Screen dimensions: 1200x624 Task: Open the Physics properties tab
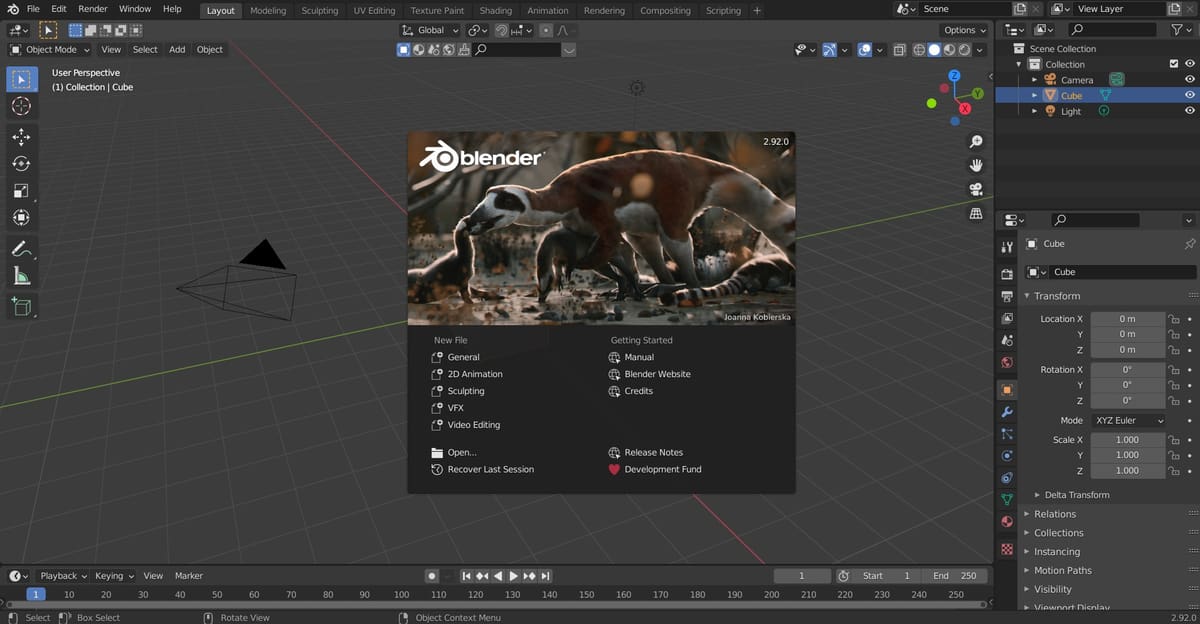[1007, 456]
